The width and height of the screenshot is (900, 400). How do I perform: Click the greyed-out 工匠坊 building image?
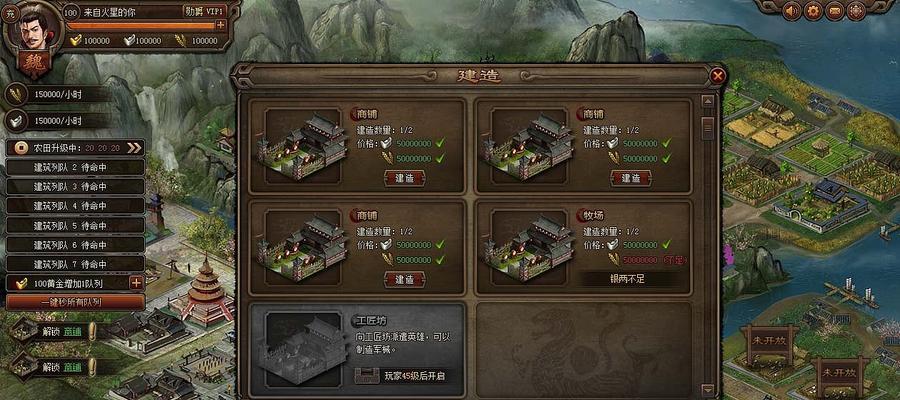click(305, 348)
